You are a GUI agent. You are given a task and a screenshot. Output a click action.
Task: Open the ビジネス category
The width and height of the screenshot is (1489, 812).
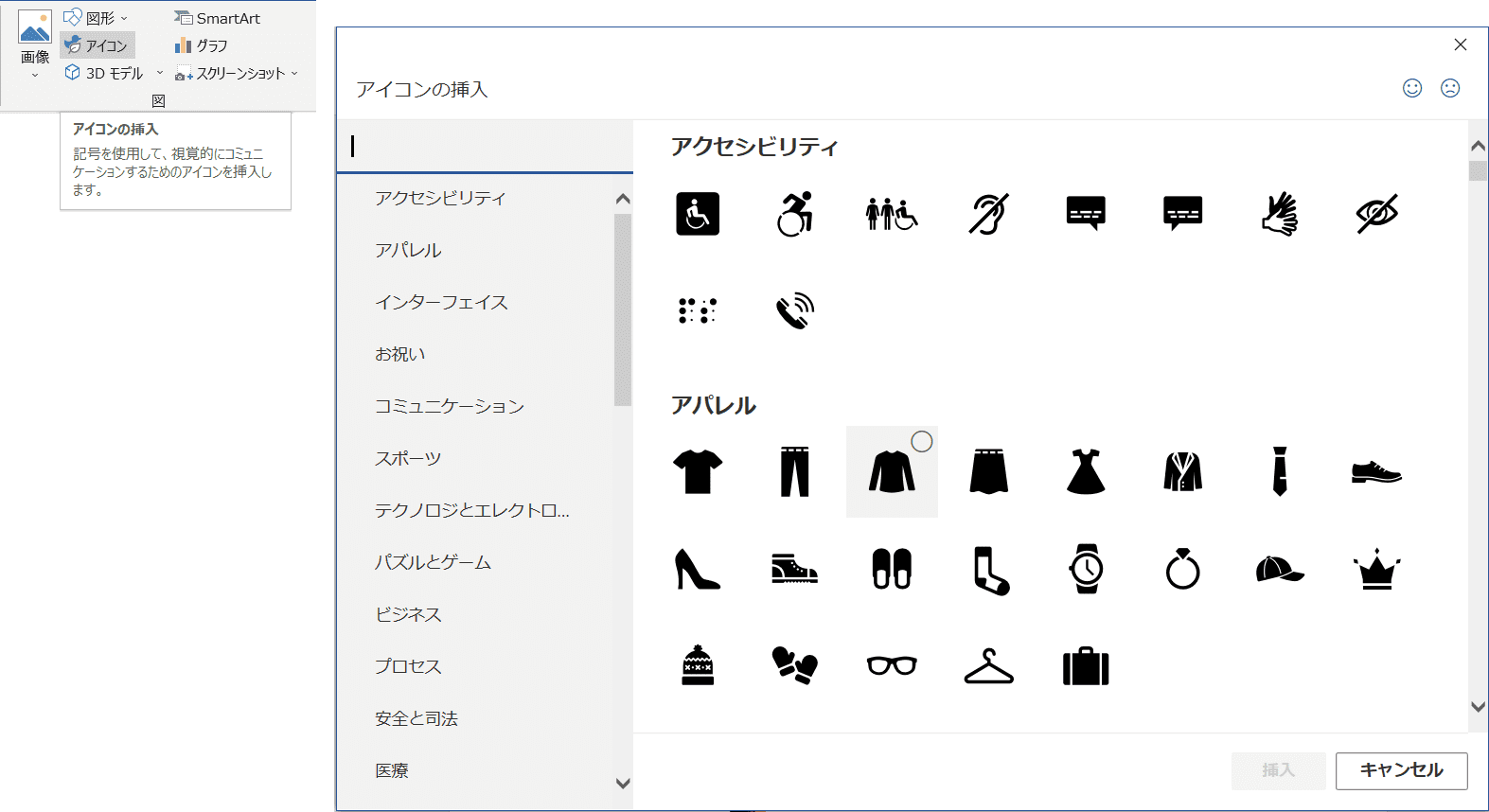408,614
